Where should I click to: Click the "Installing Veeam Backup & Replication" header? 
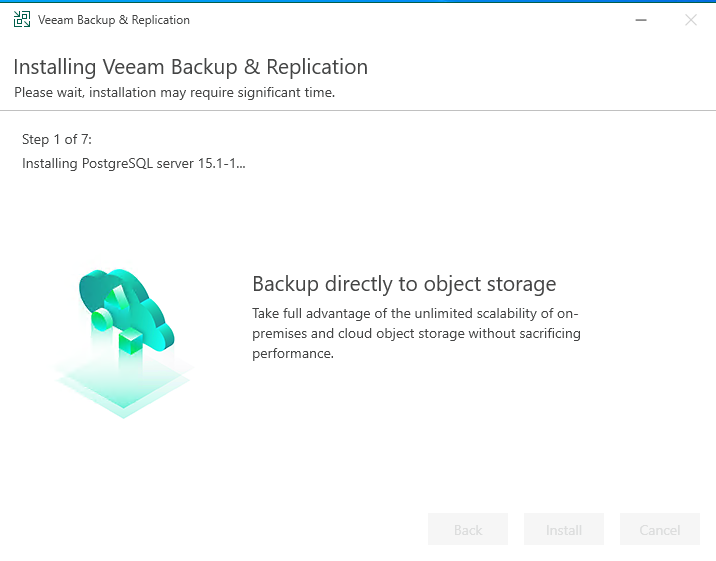[x=190, y=67]
